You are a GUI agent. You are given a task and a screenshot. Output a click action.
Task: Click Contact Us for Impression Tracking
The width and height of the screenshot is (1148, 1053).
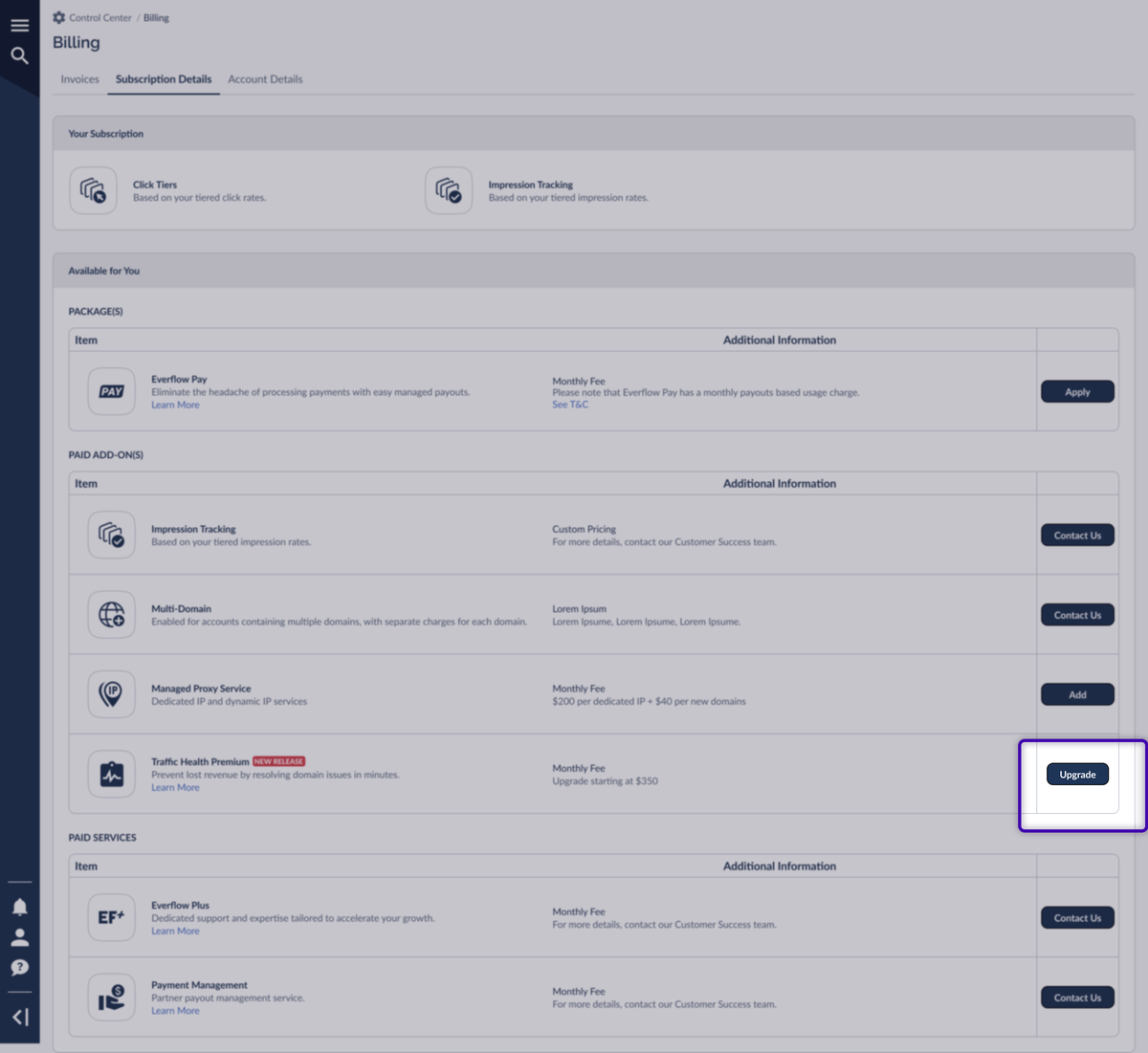1077,536
